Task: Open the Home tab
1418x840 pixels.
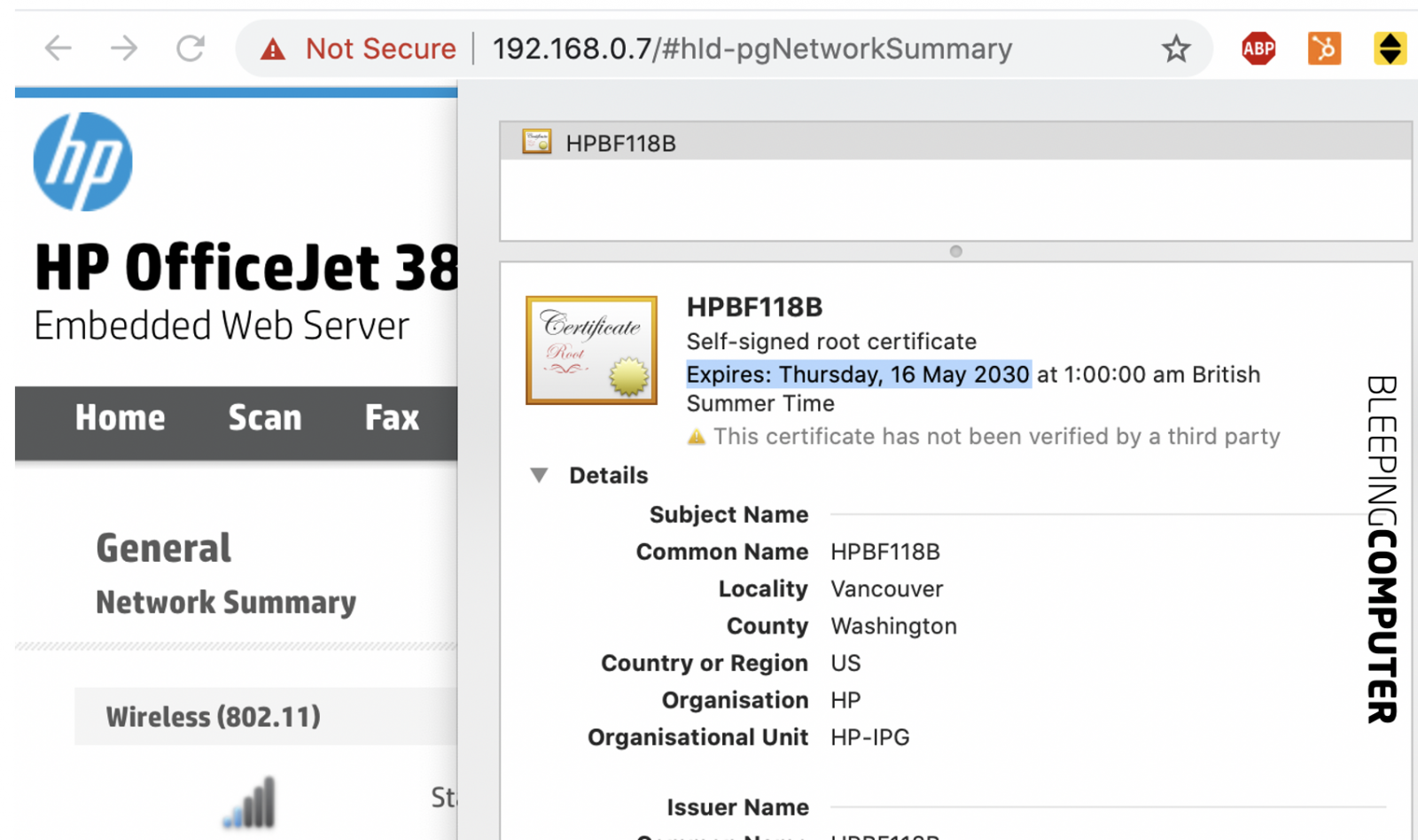Action: coord(120,417)
